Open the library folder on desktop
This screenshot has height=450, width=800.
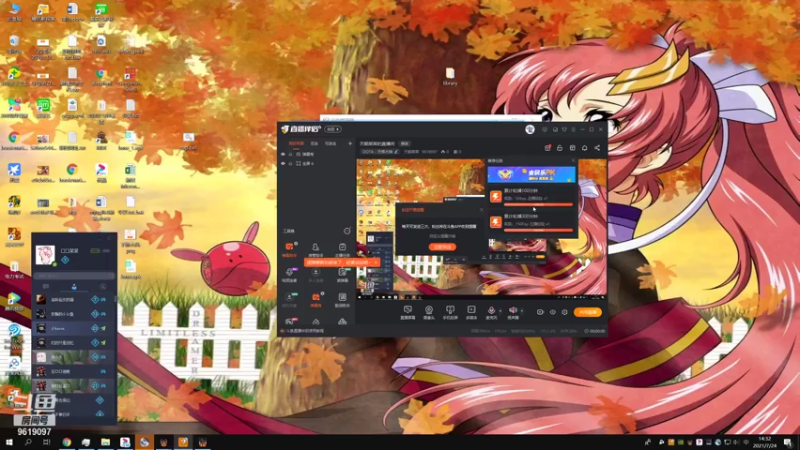click(x=450, y=77)
